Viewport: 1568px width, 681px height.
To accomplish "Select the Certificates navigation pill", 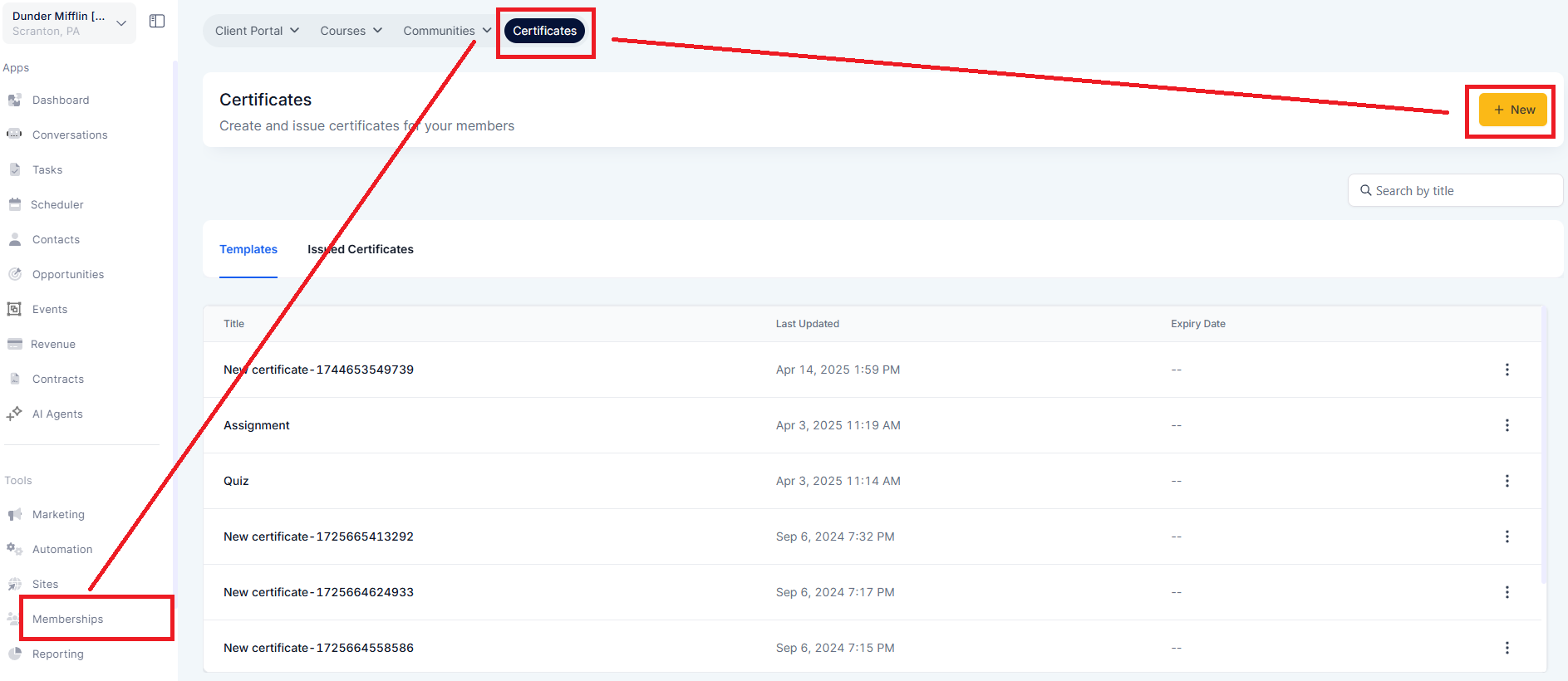I will pyautogui.click(x=544, y=31).
